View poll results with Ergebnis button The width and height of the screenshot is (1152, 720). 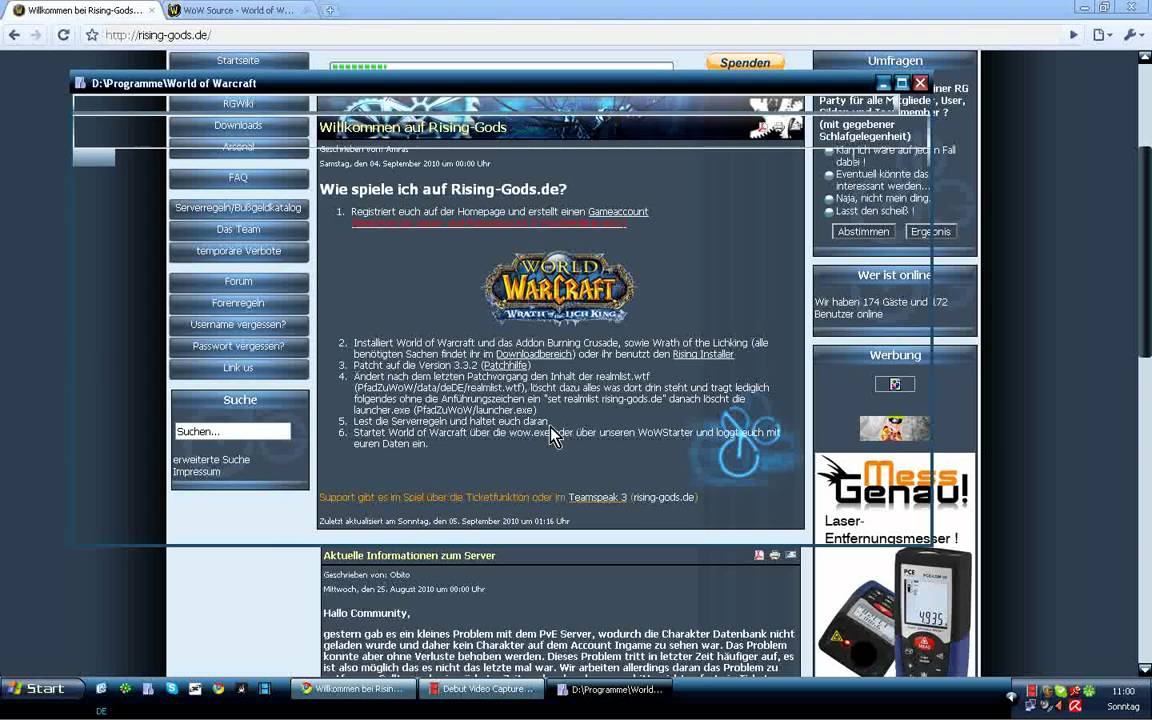point(931,231)
